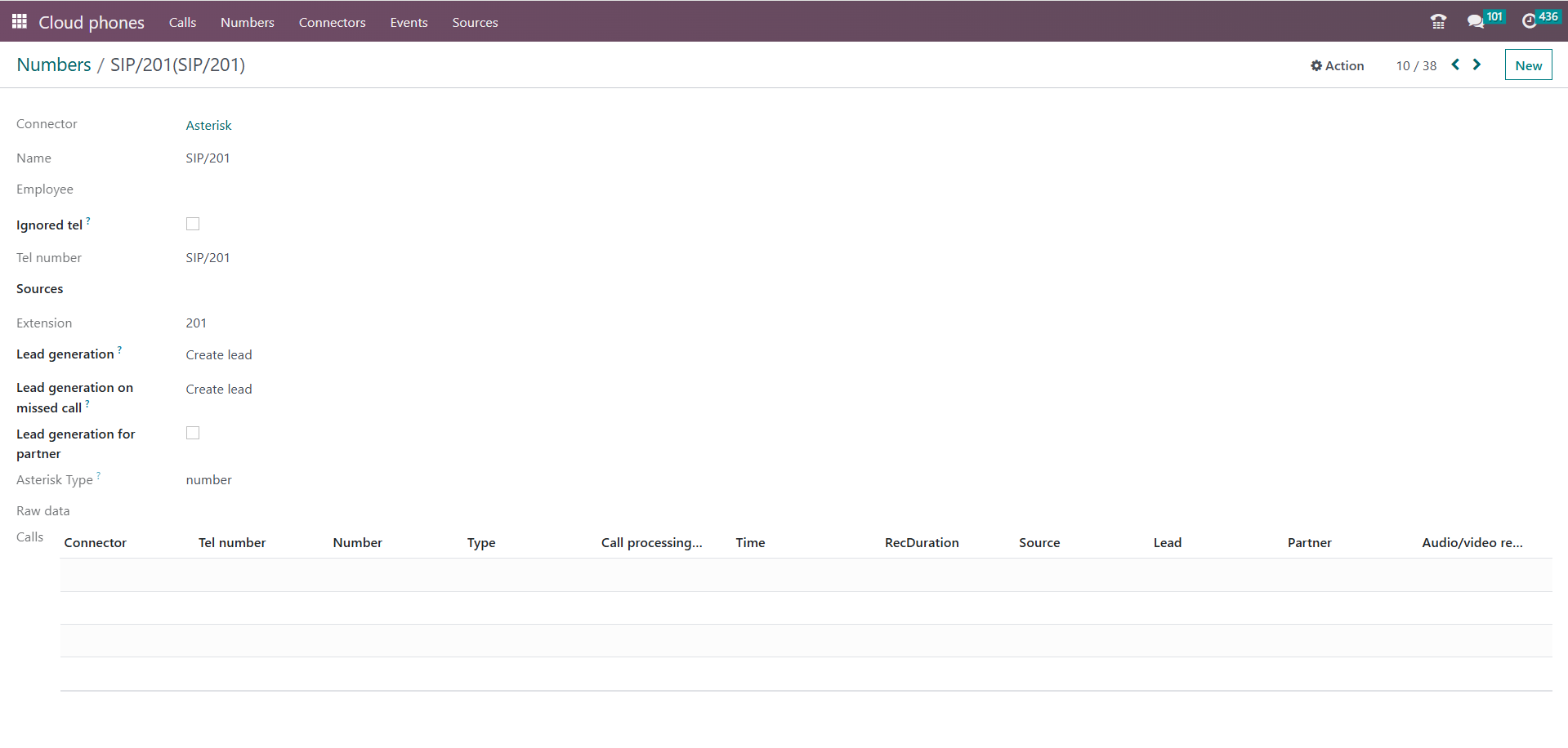Sort calls by Call processing column
1568x748 pixels.
click(x=651, y=542)
